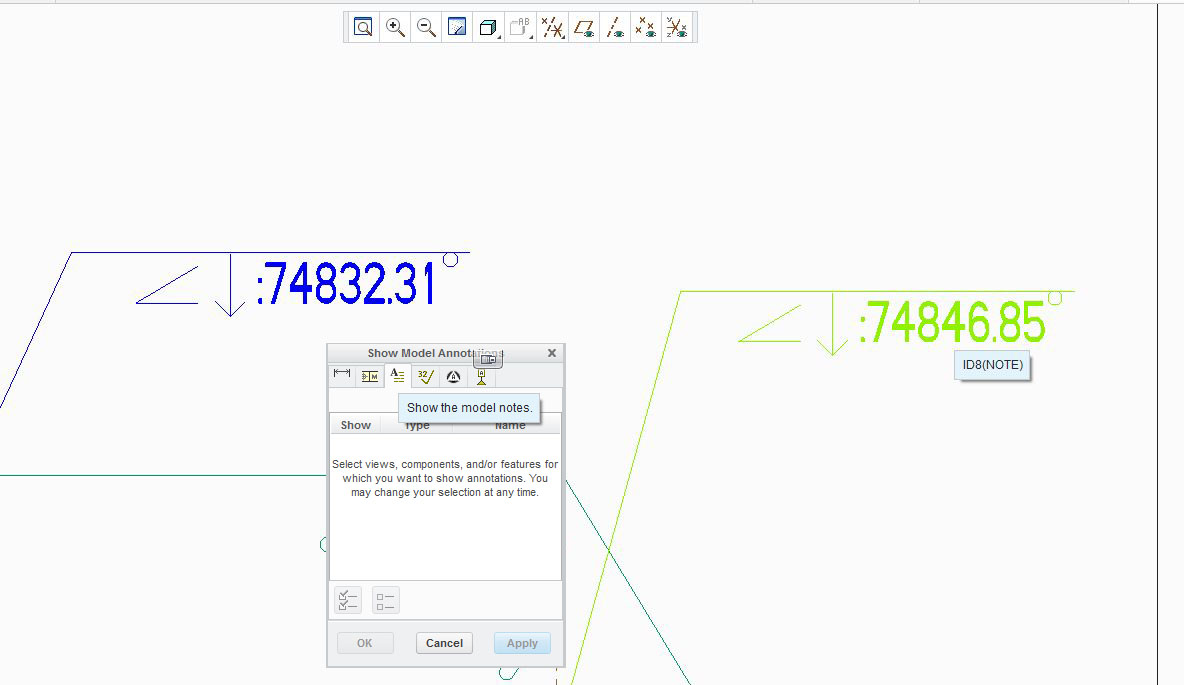Click the Zoom Out magnifier icon
The image size is (1184, 685).
click(427, 28)
